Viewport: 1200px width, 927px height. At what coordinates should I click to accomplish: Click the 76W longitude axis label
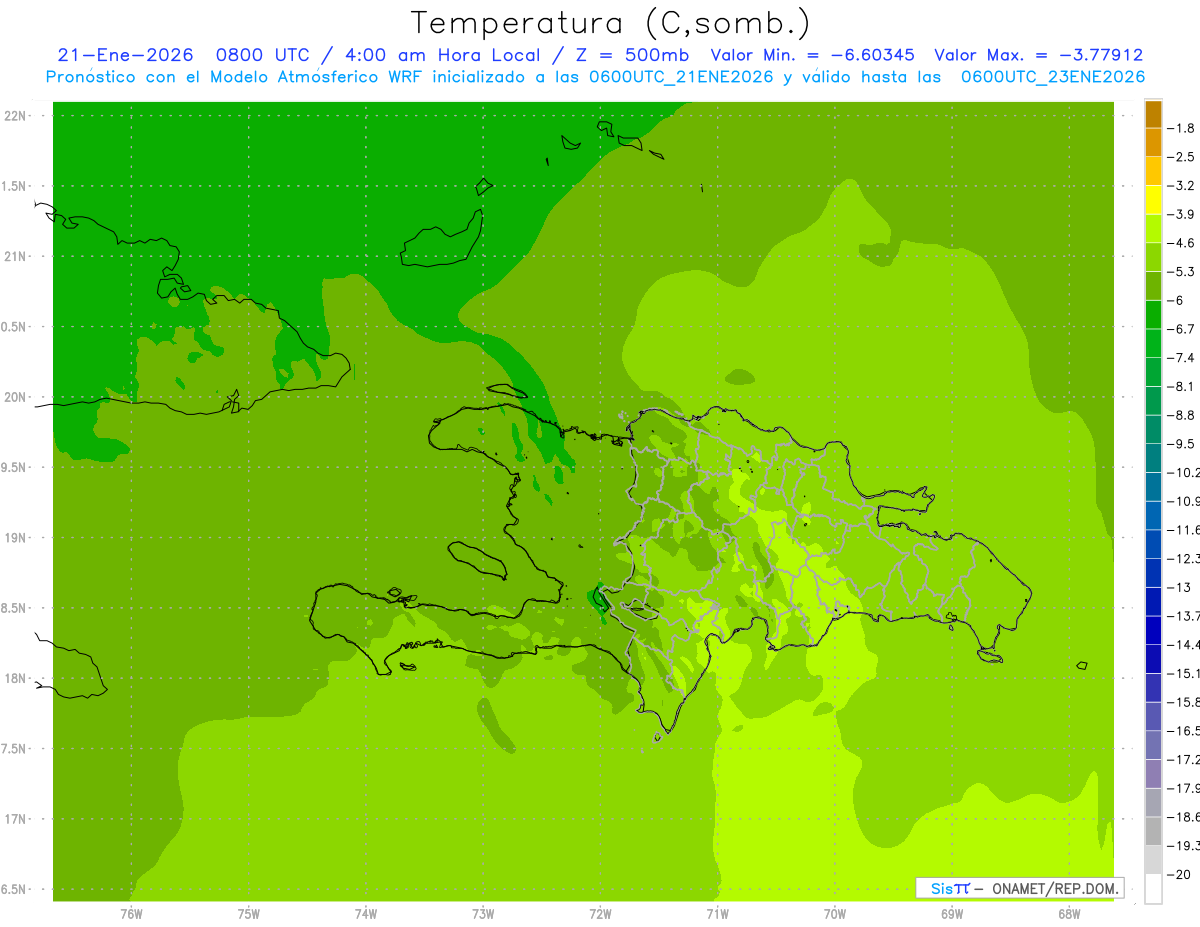pos(131,913)
